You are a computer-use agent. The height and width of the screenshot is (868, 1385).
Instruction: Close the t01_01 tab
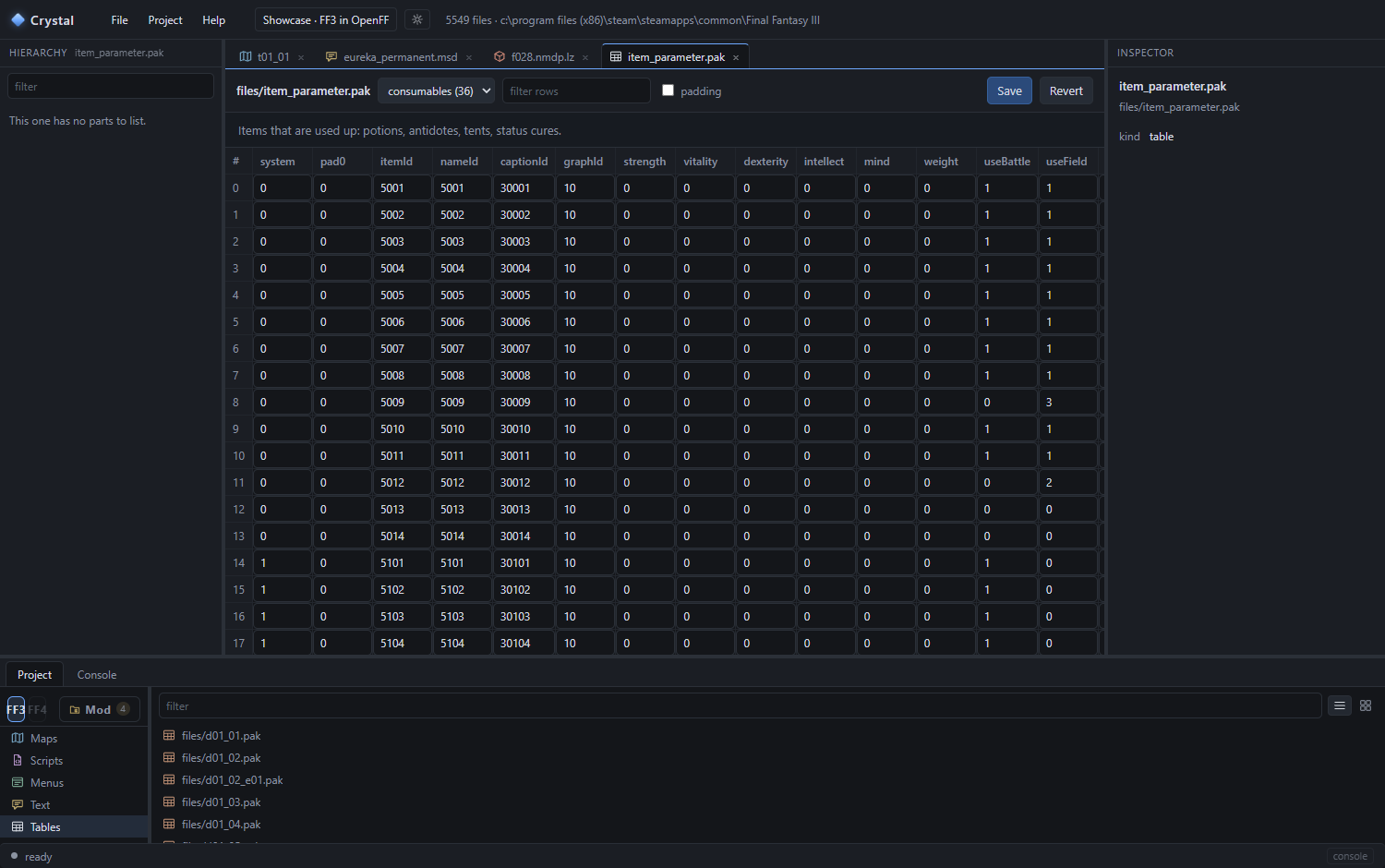[301, 57]
